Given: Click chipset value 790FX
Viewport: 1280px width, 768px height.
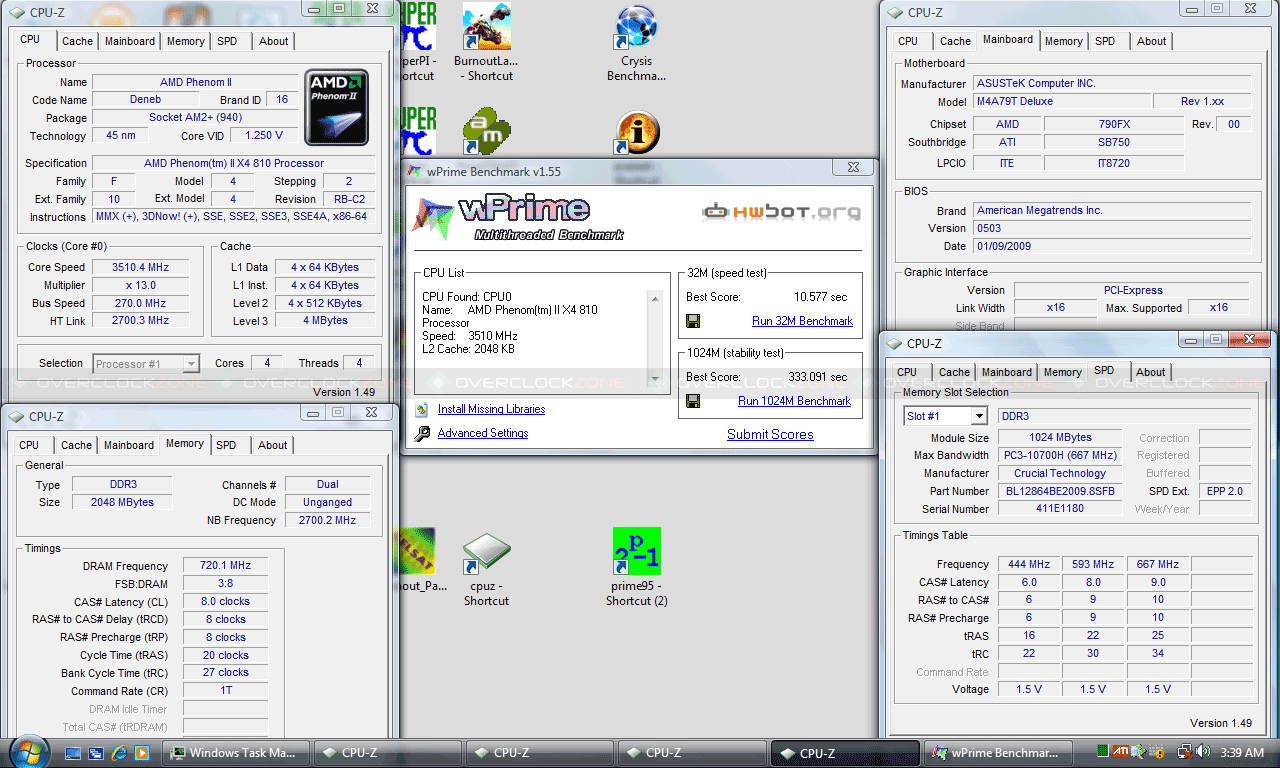Looking at the screenshot, I should click(x=1114, y=124).
